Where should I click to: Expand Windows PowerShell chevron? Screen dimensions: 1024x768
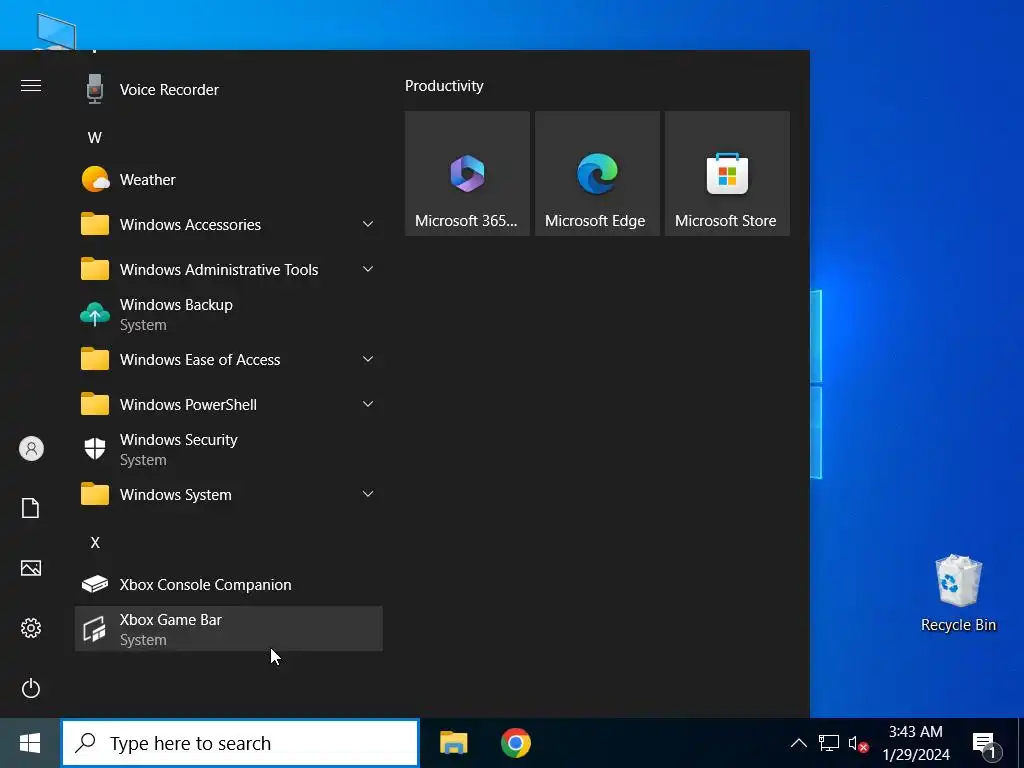tap(368, 404)
